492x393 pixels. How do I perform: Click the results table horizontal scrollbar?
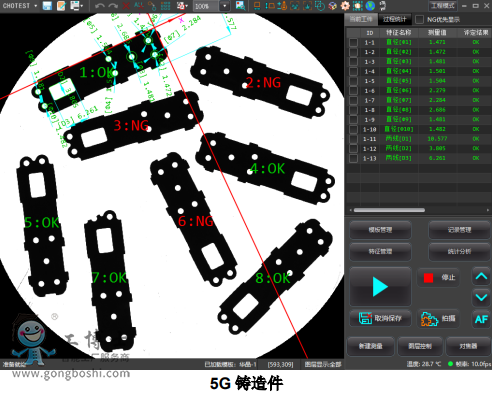[x=389, y=210]
